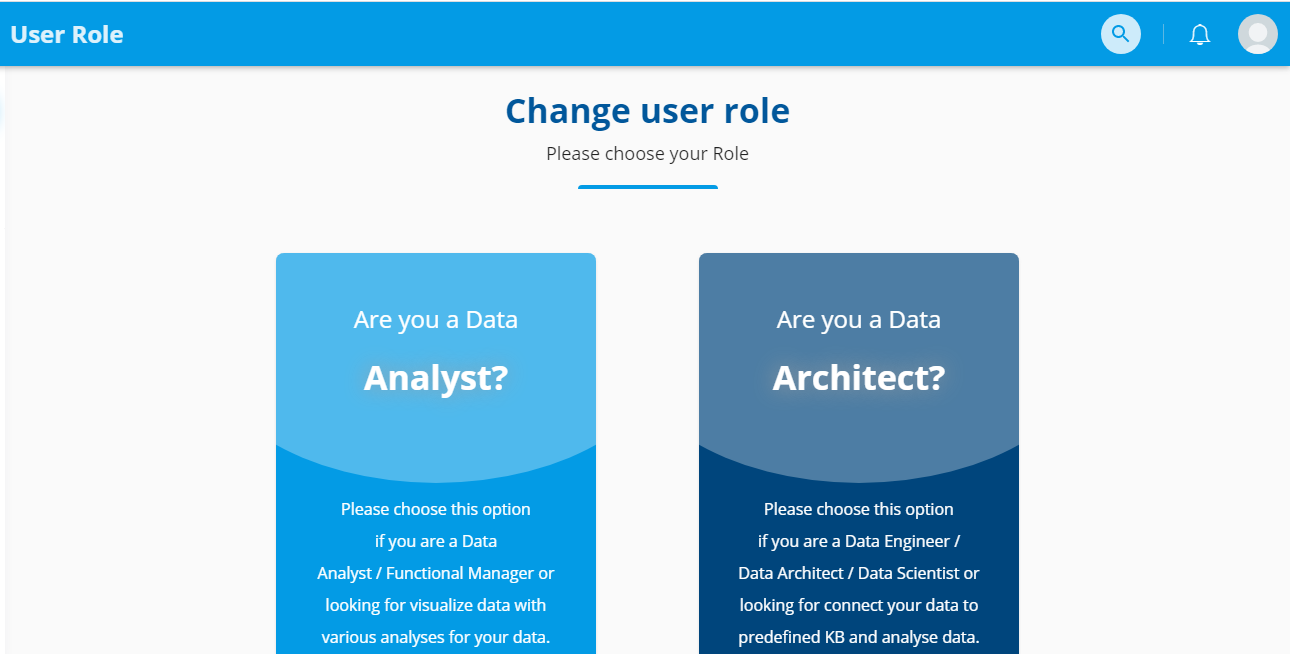Click the User Role header title
1290x654 pixels.
coord(67,34)
